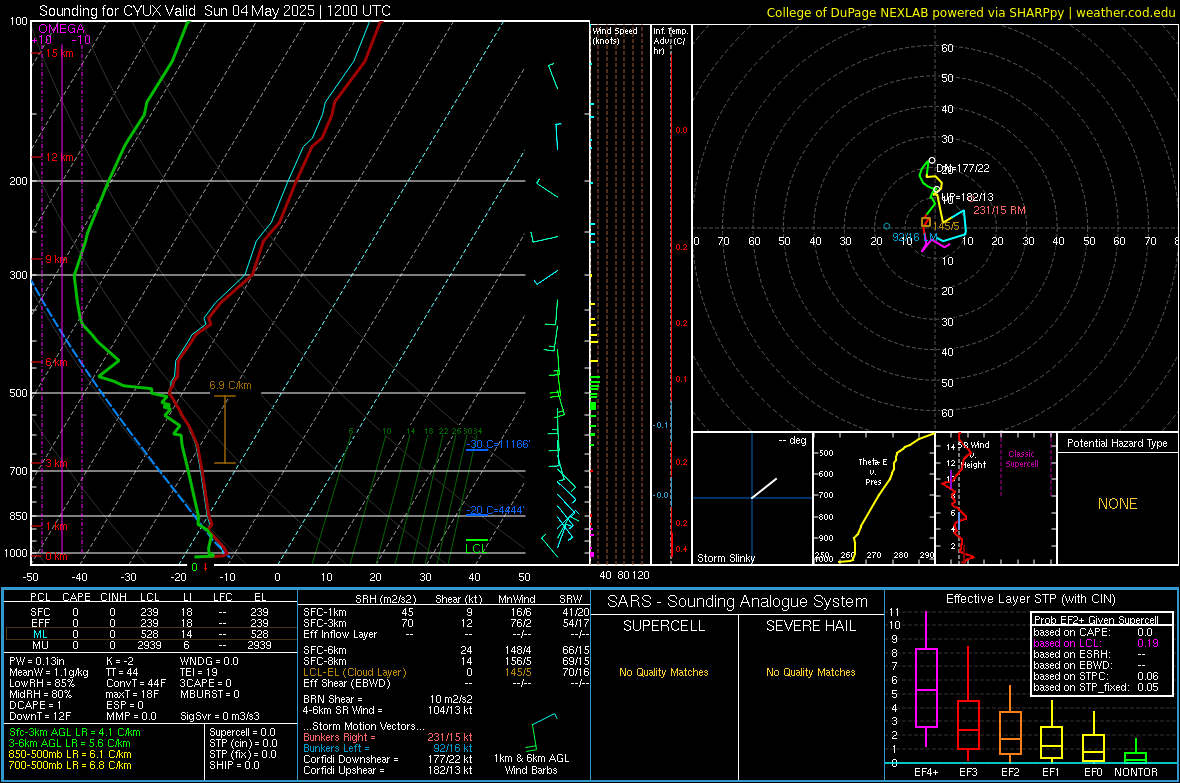The width and height of the screenshot is (1180, 783).
Task: Click the 'PW = 0.13in' value
Action: click(37, 661)
